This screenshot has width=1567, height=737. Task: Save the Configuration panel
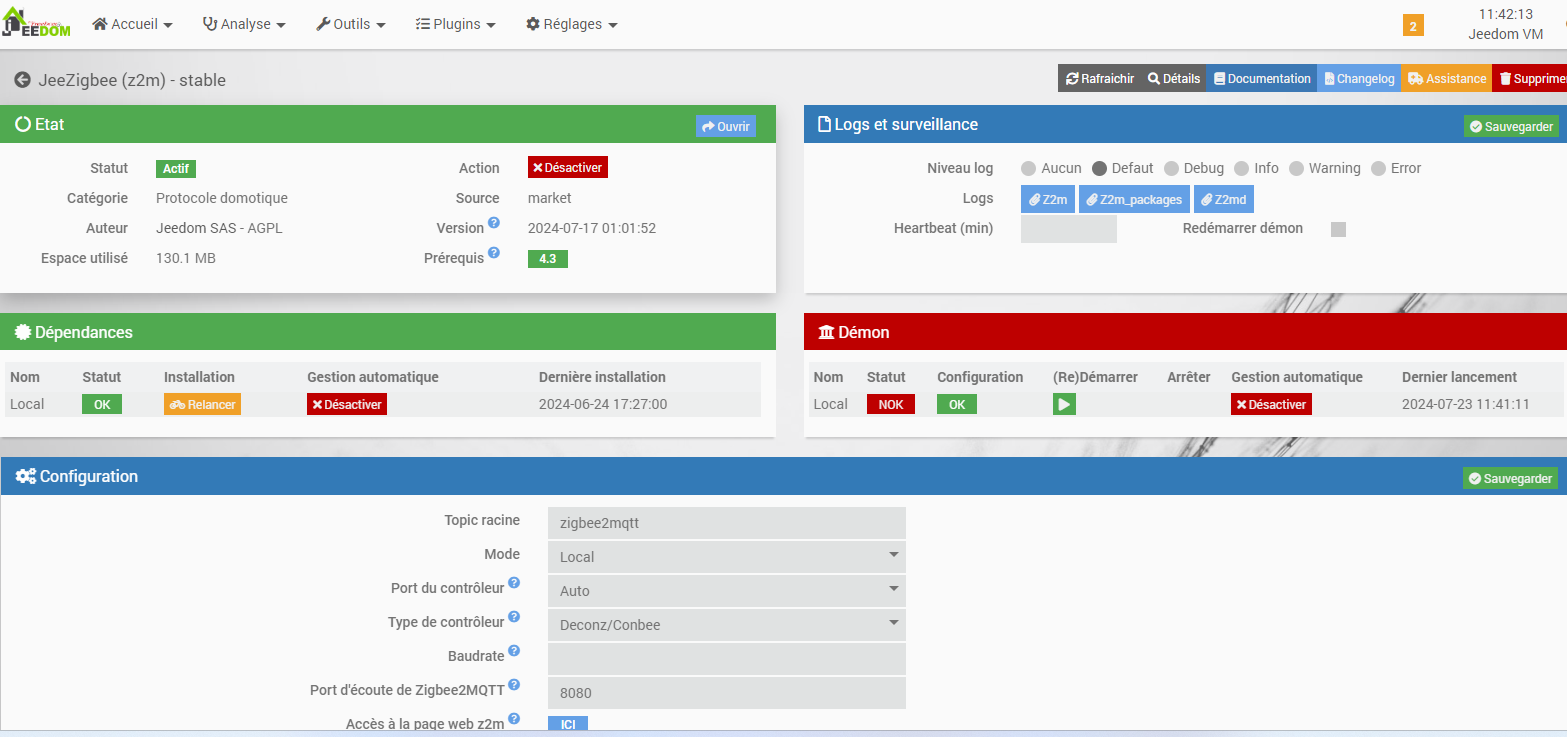coord(1511,478)
